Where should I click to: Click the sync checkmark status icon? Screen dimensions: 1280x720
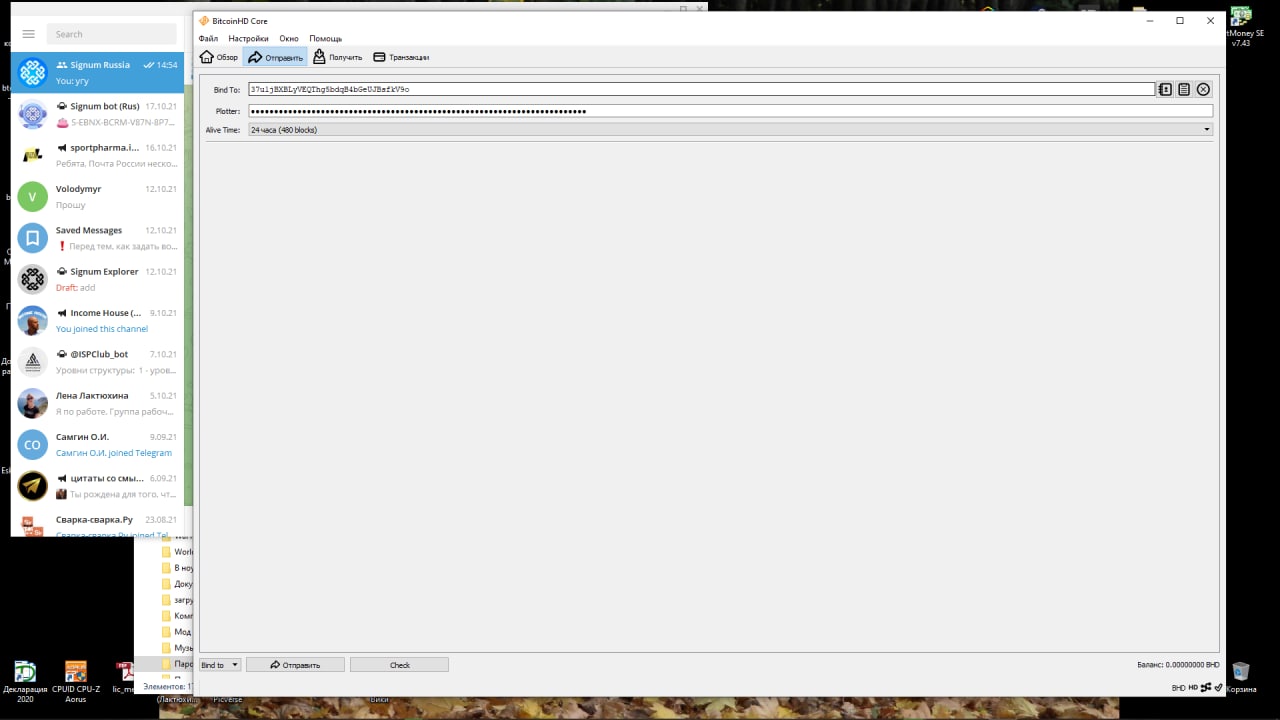(1218, 687)
